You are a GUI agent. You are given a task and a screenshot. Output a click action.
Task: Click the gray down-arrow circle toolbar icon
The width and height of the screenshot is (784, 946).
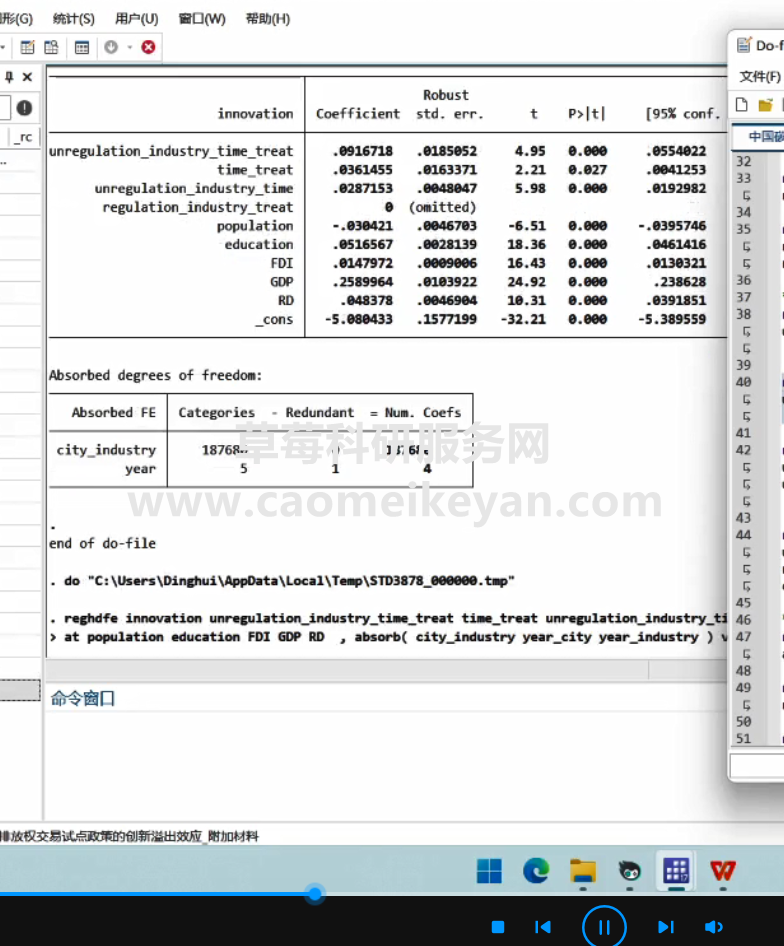(111, 47)
